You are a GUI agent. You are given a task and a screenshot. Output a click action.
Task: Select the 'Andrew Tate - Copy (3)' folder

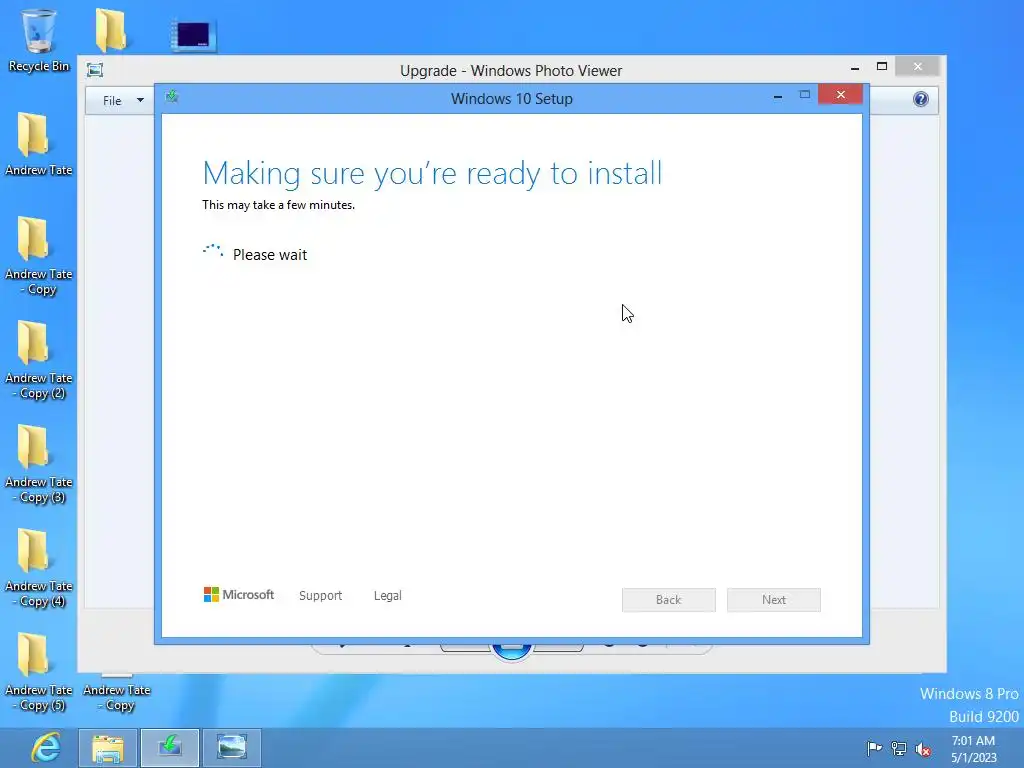click(38, 464)
